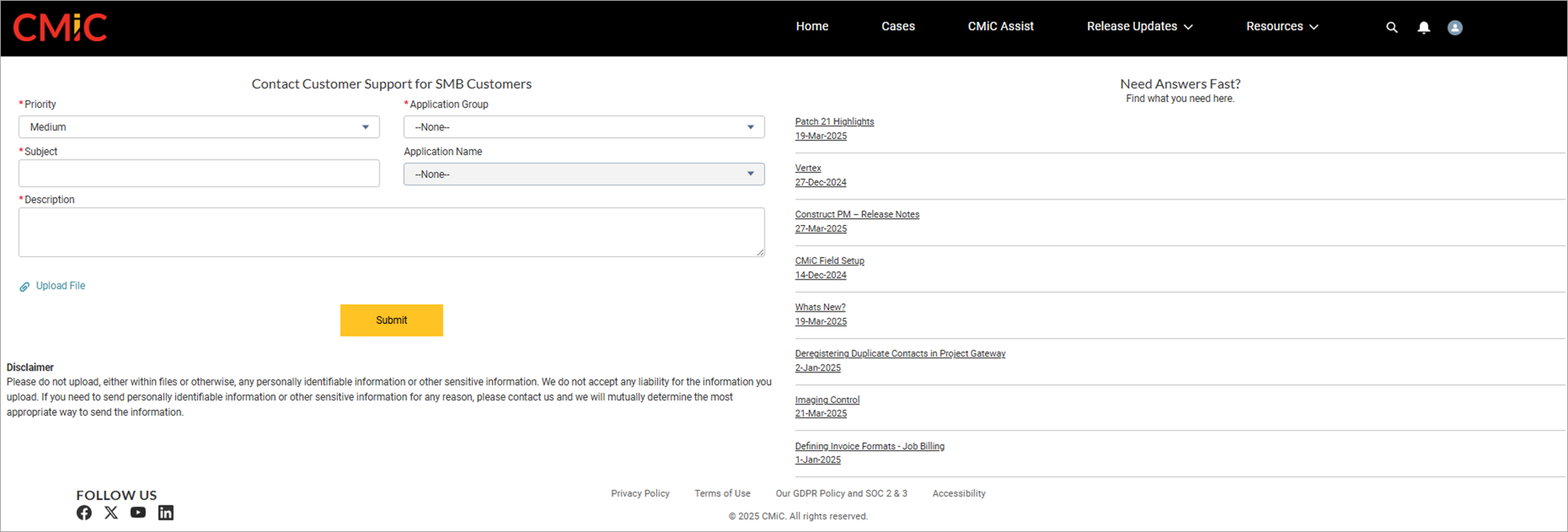
Task: Click the 2-Jan-2025 date link
Action: coord(817,368)
